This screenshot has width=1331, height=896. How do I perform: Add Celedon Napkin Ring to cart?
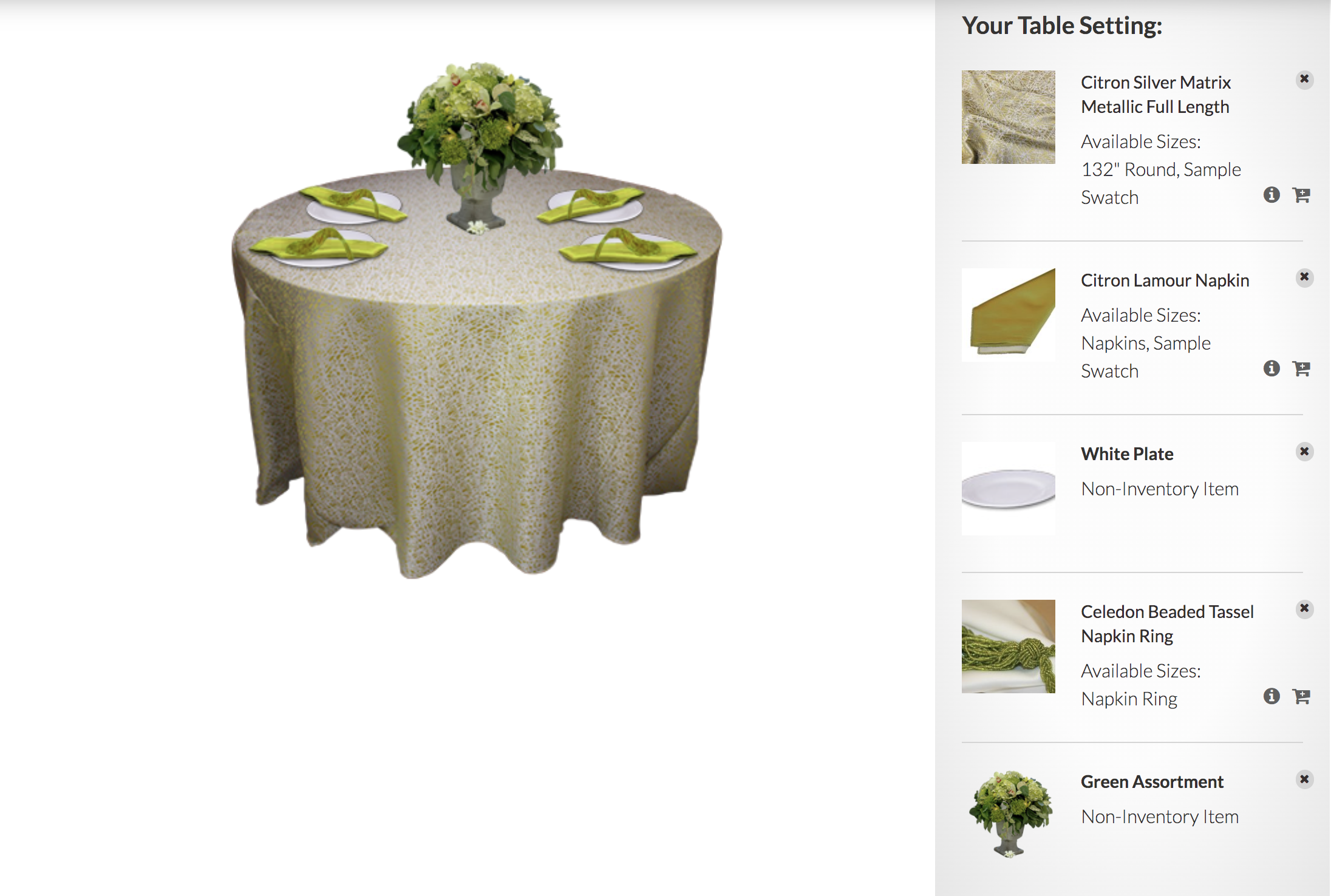pyautogui.click(x=1301, y=696)
